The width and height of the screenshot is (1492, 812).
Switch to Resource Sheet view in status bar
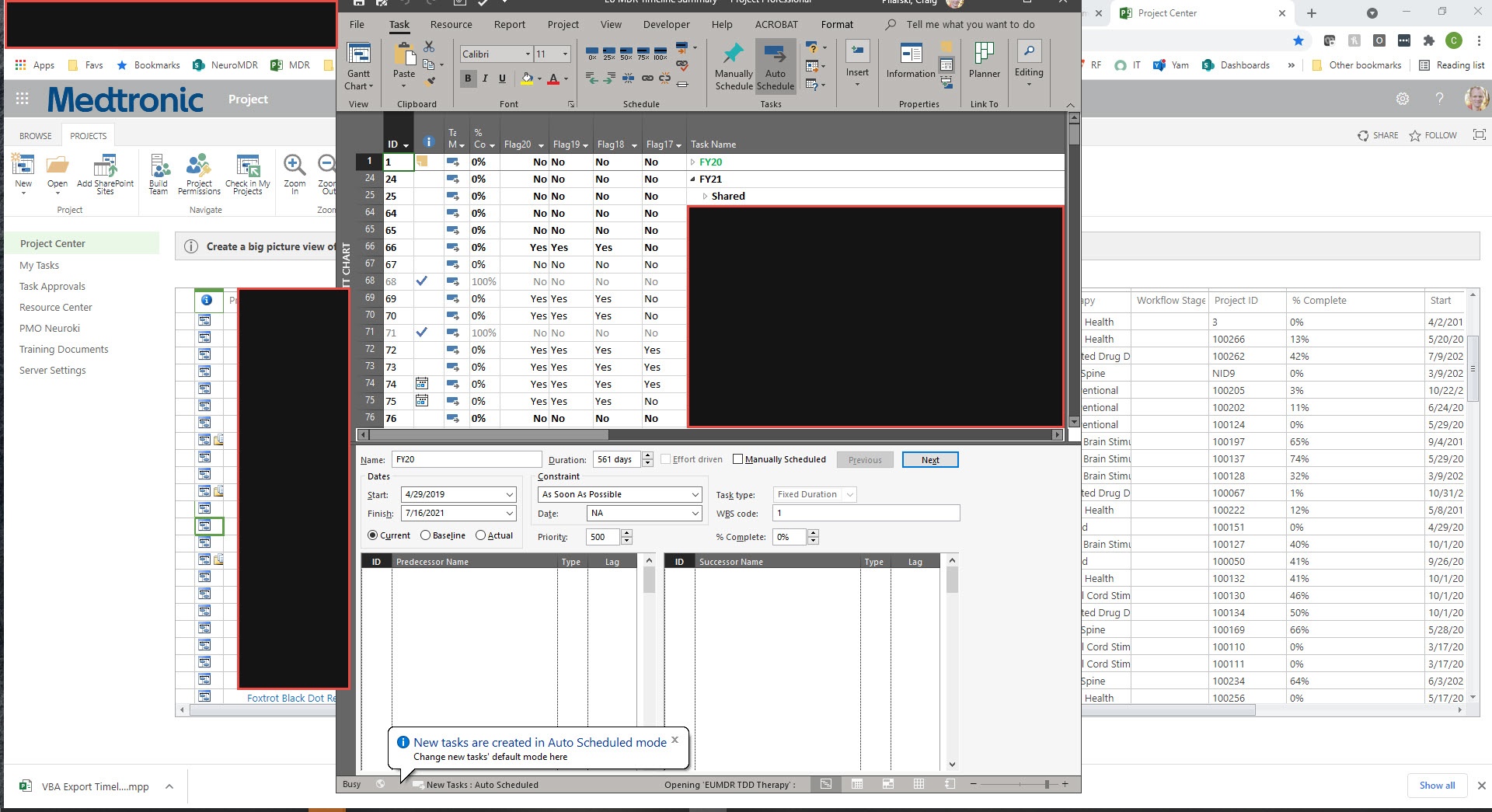coord(919,784)
